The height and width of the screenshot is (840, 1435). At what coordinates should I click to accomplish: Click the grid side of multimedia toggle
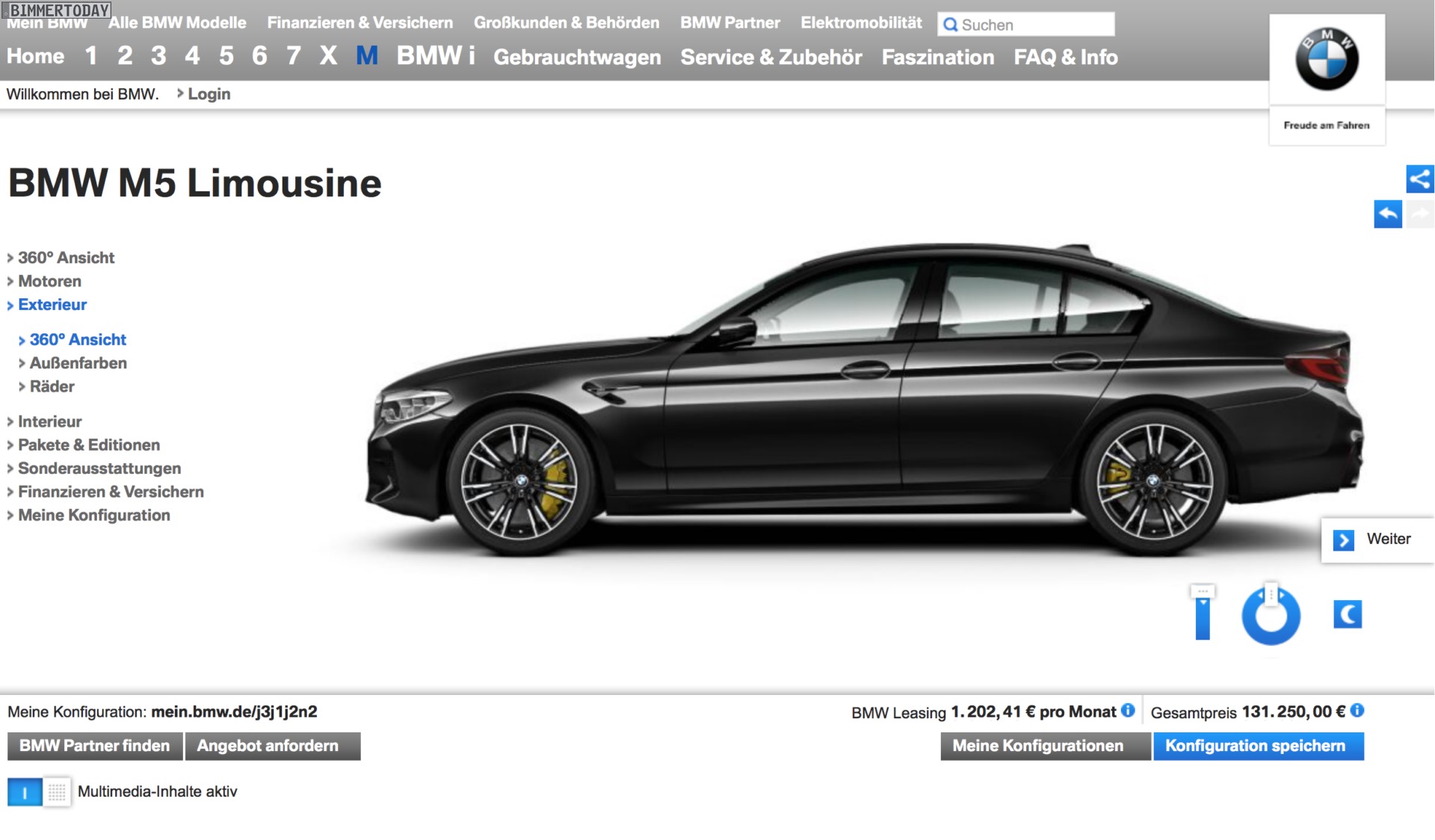point(57,792)
